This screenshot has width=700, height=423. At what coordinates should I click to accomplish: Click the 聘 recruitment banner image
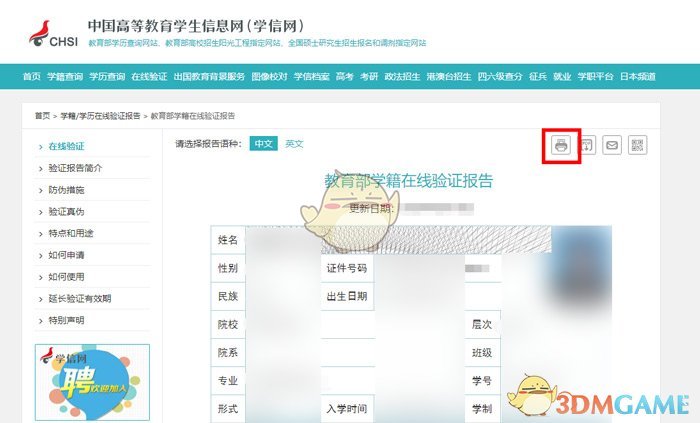[92, 382]
